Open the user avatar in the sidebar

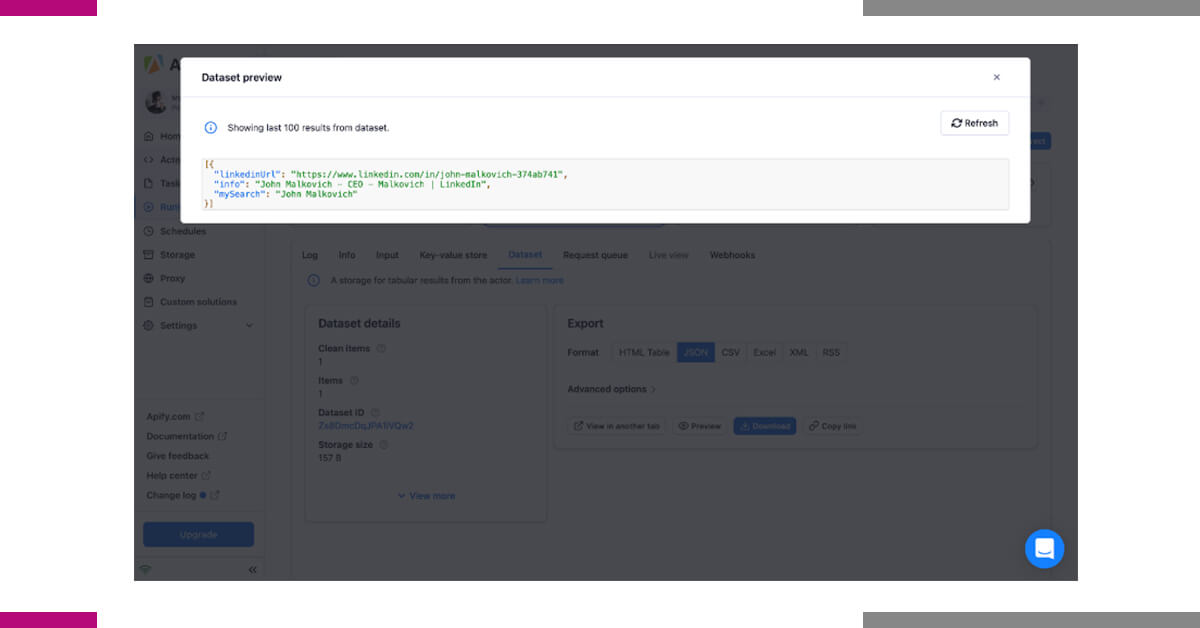tap(156, 102)
